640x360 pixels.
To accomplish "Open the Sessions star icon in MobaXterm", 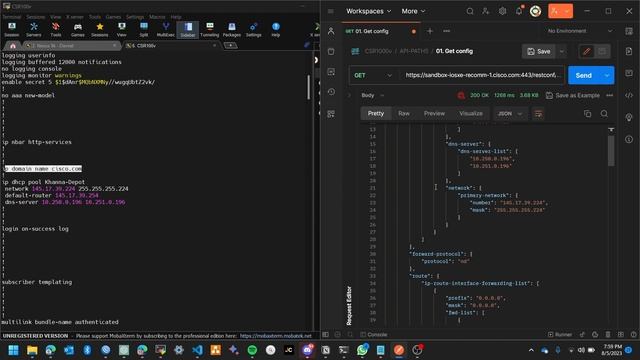I will (100, 30).
